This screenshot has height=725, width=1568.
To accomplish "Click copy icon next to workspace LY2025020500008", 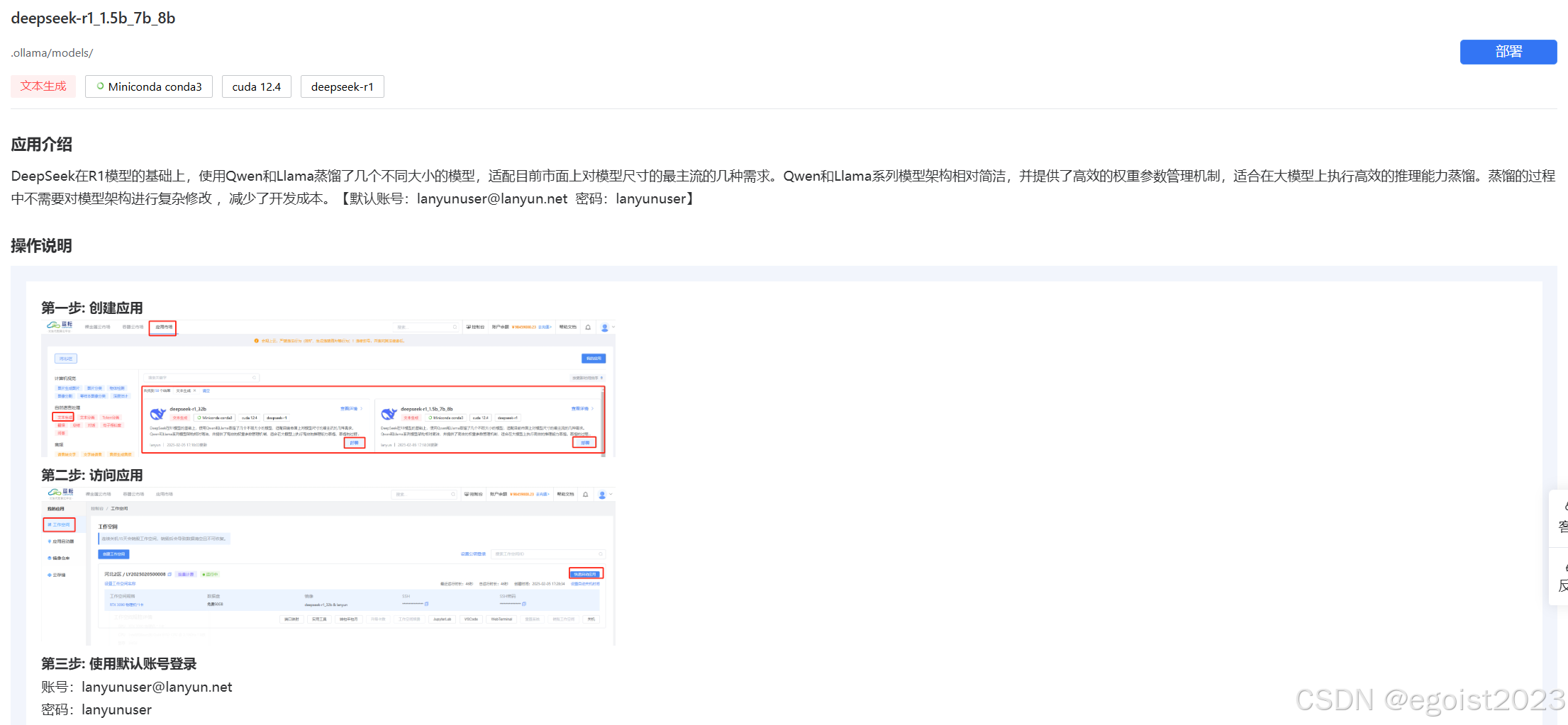I will (169, 574).
